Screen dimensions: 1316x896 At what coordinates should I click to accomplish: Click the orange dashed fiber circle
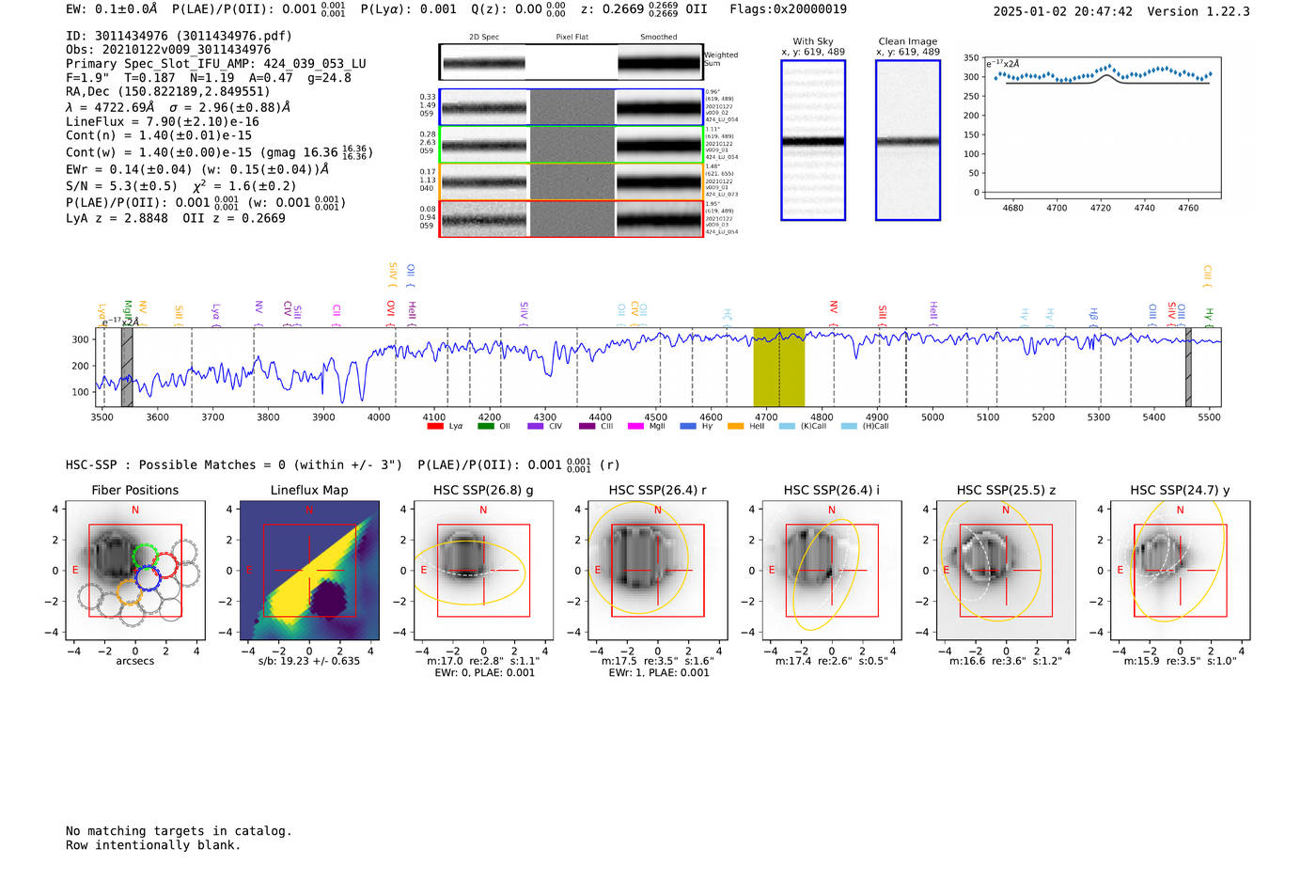[x=130, y=591]
